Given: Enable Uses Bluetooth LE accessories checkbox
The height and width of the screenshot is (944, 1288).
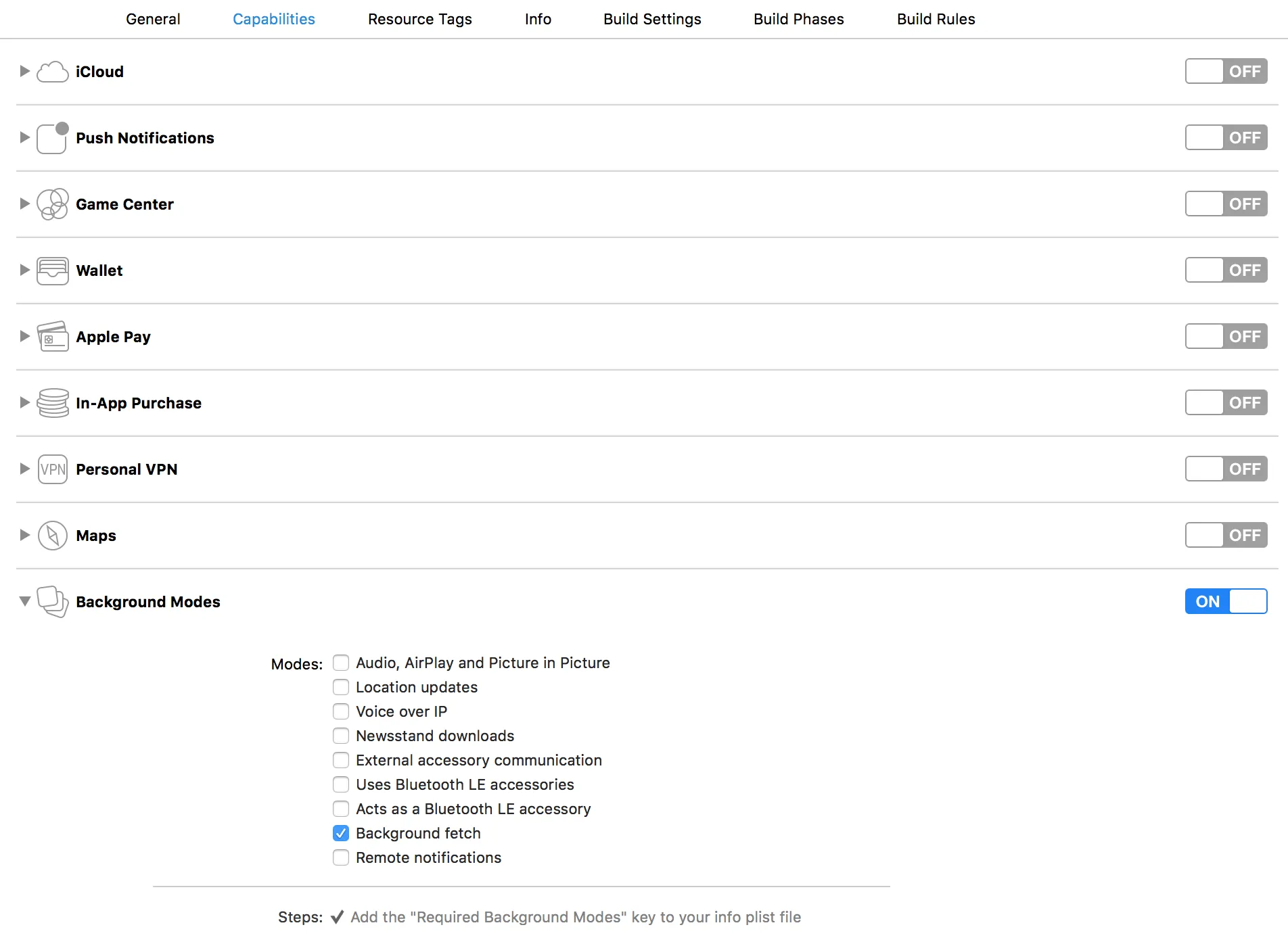Looking at the screenshot, I should tap(341, 784).
